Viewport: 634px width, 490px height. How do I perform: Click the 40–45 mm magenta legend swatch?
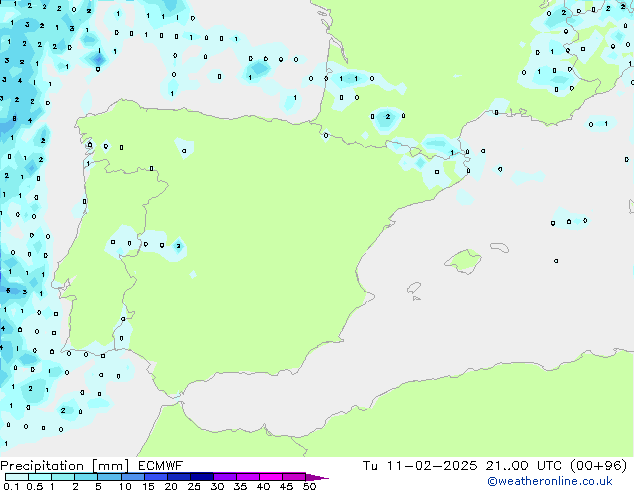pyautogui.click(x=271, y=477)
